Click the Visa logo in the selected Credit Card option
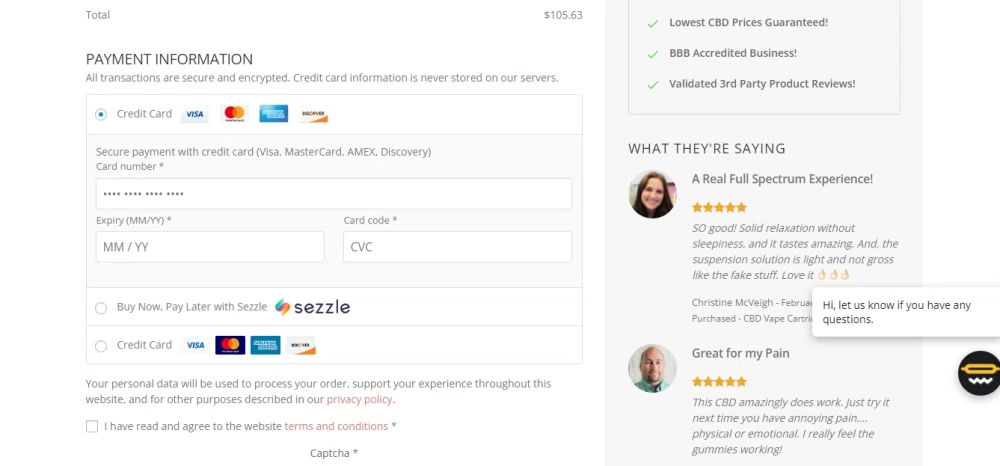The image size is (1000, 466). point(195,114)
